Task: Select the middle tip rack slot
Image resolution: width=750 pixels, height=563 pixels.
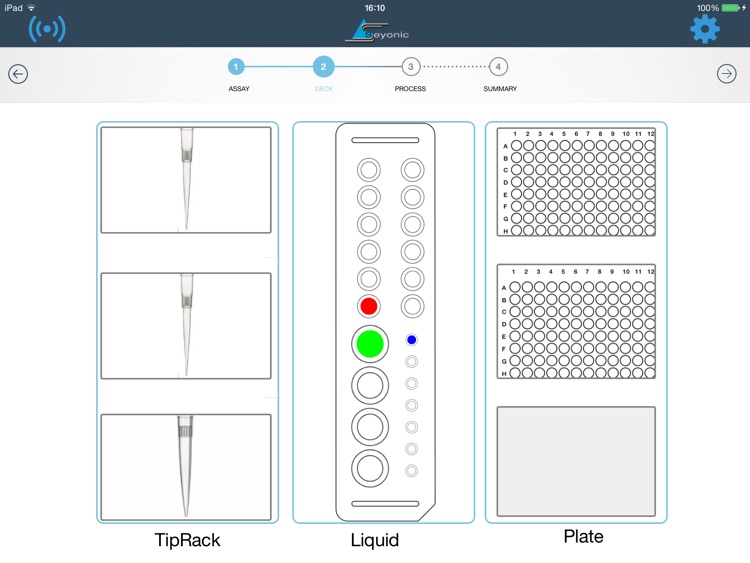Action: (x=186, y=326)
